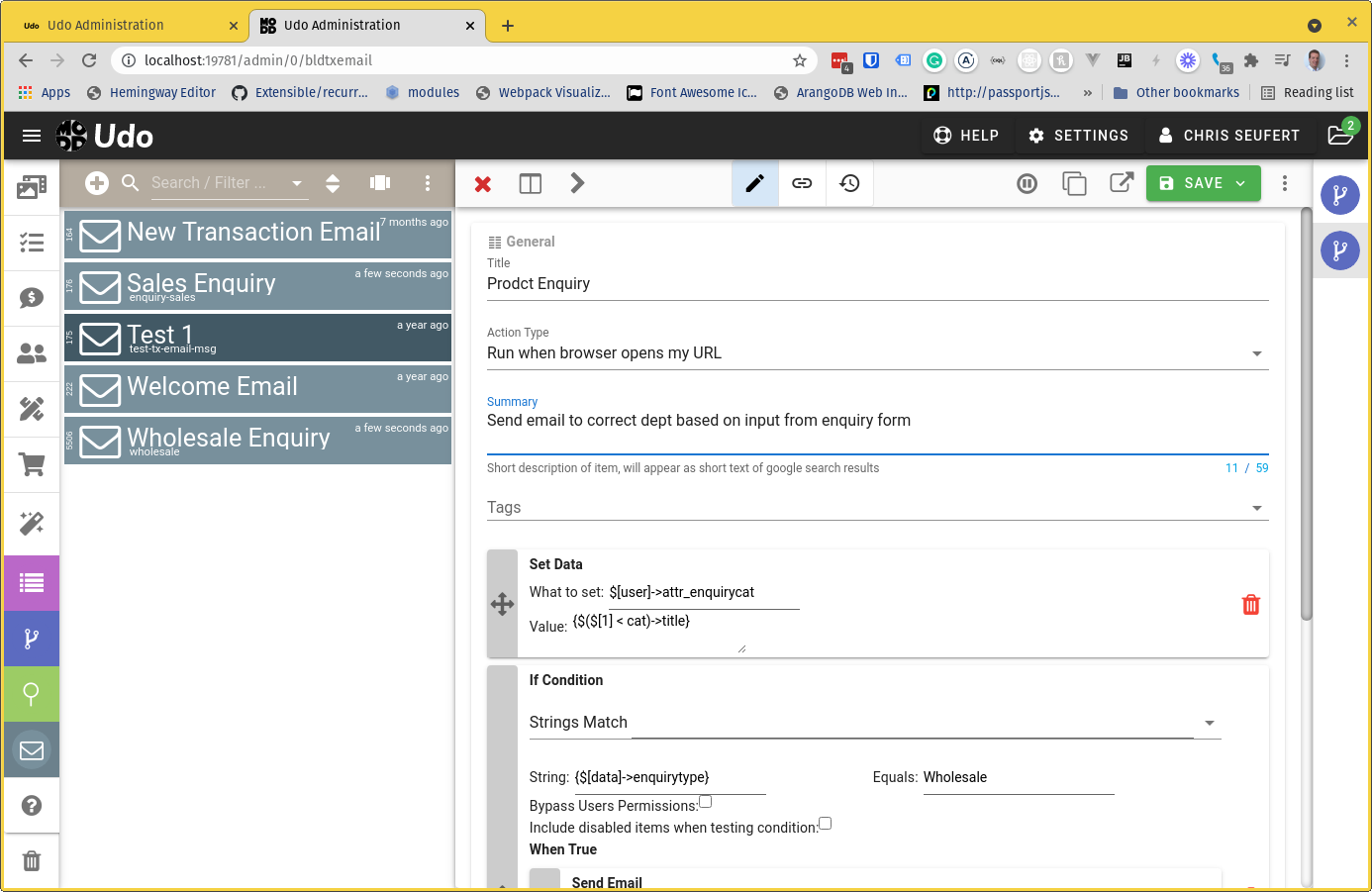The width and height of the screenshot is (1372, 892).
Task: Open the trash bin sidebar icon
Action: pos(32,861)
